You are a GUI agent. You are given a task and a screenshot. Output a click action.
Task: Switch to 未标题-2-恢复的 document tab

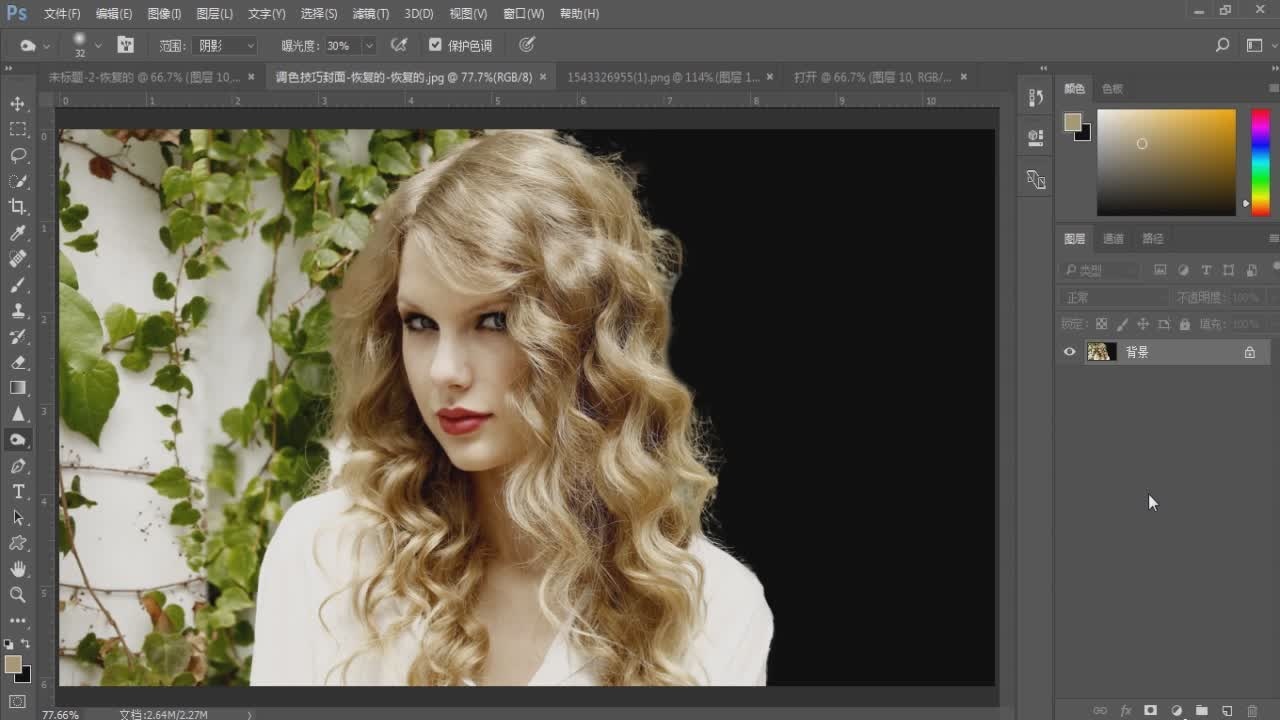tap(144, 77)
